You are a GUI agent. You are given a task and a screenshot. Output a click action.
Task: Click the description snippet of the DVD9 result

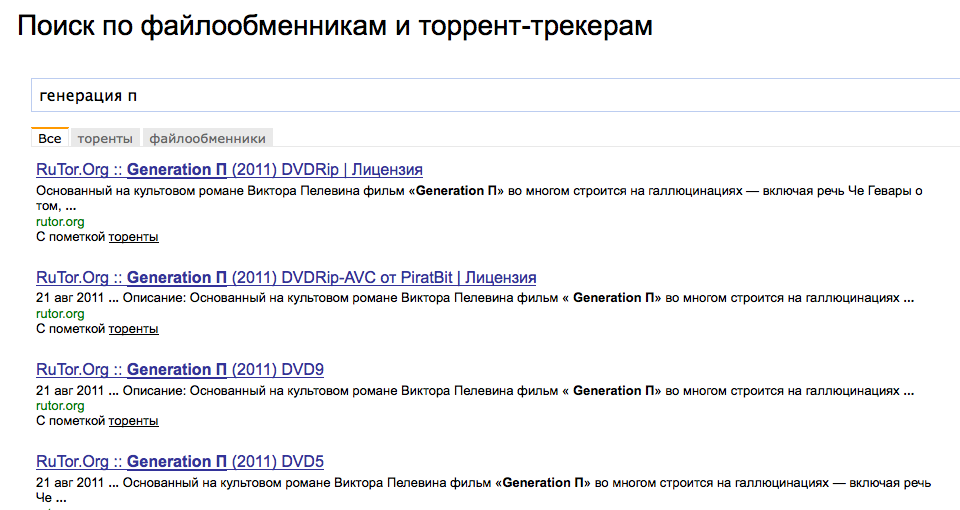pos(475,391)
